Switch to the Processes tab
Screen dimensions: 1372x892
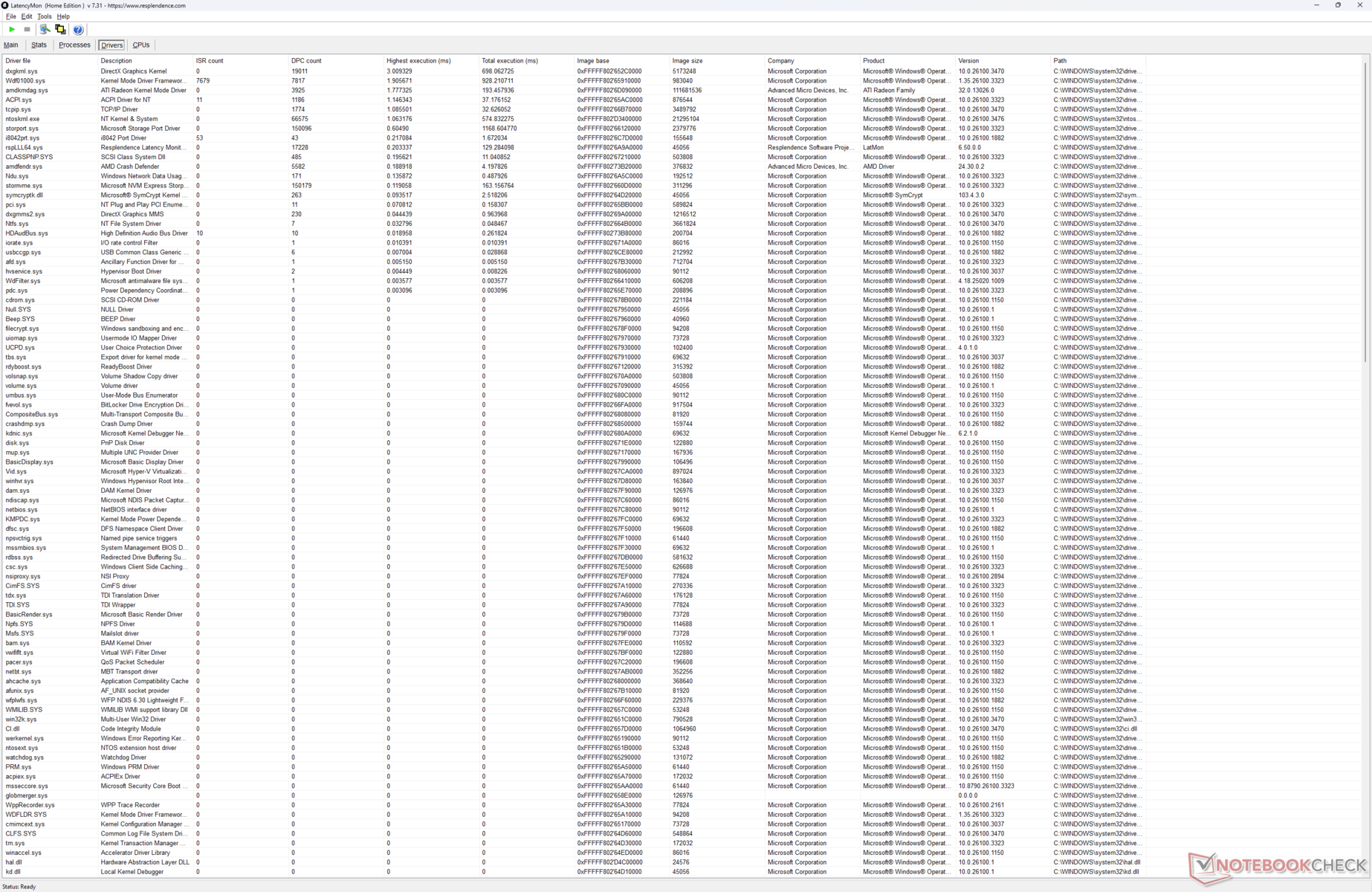pos(74,45)
